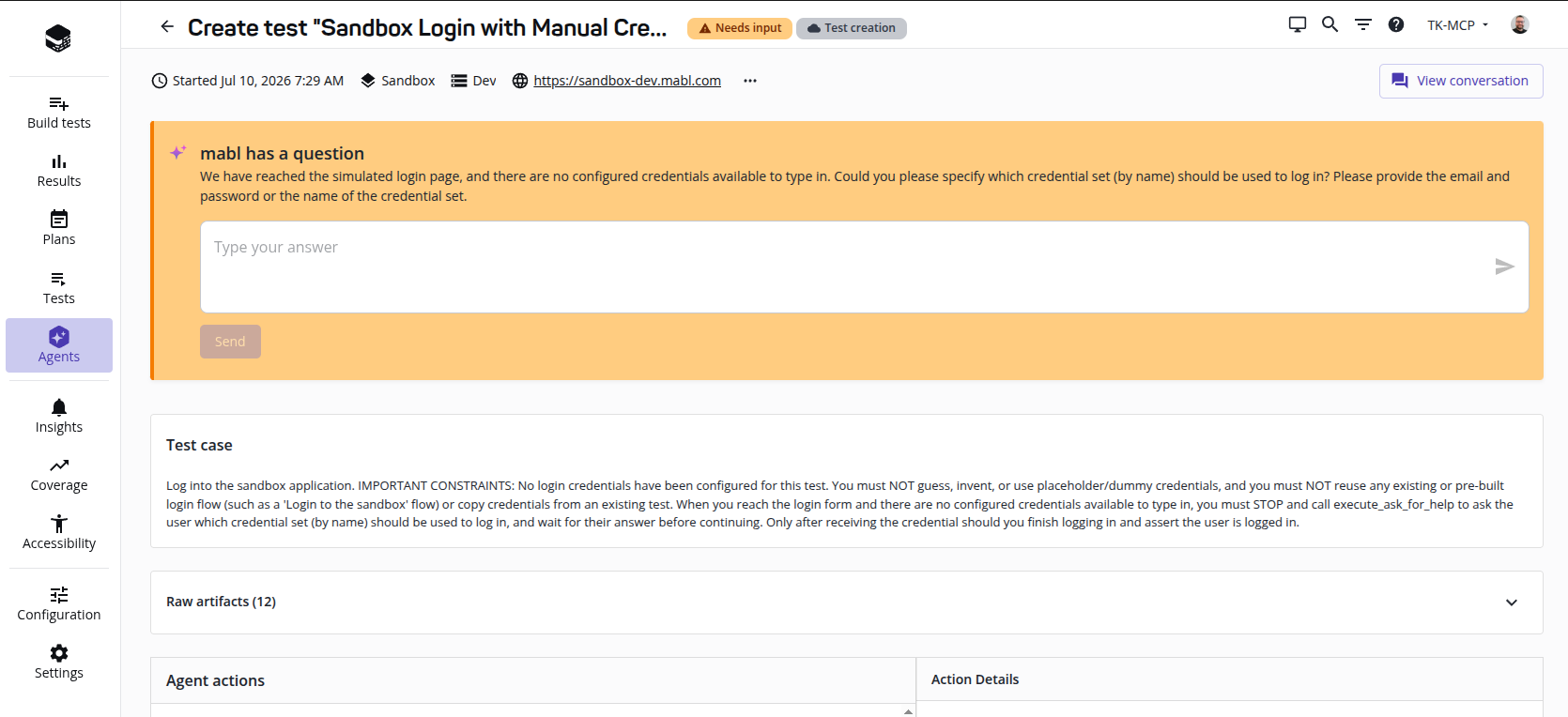Click the Test creation badge
The image size is (1568, 717).
pos(852,28)
